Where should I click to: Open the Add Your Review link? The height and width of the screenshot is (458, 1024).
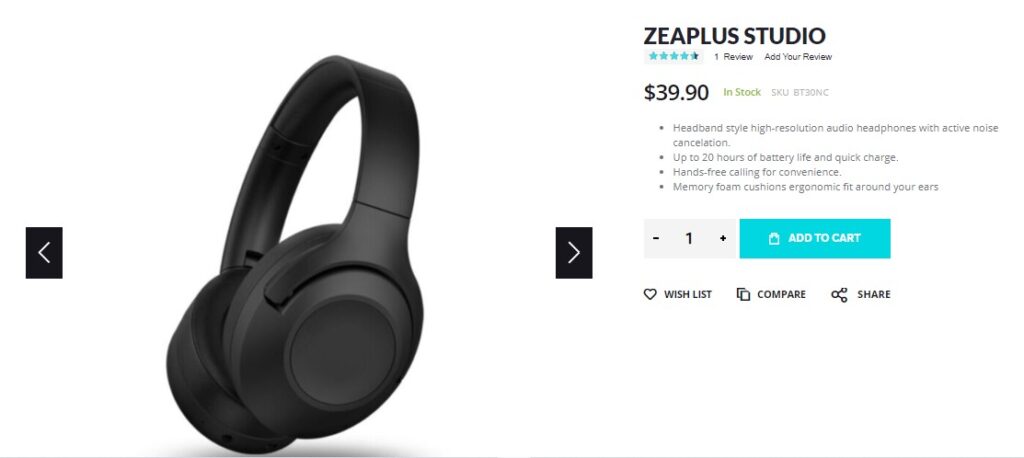coord(798,57)
